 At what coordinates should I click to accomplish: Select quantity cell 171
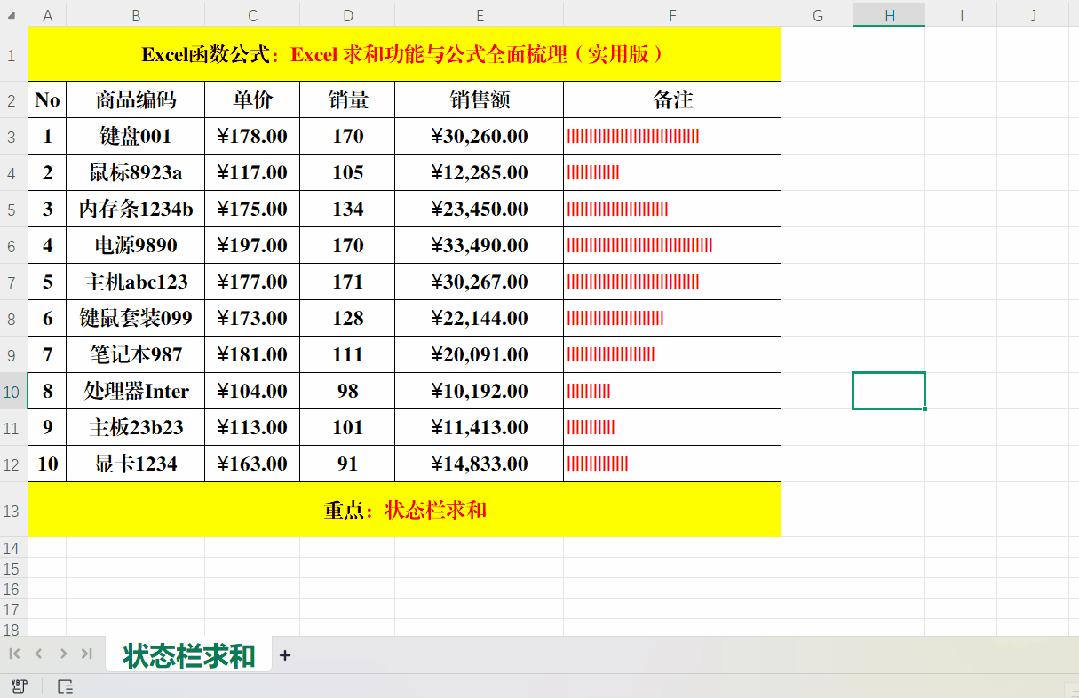348,282
